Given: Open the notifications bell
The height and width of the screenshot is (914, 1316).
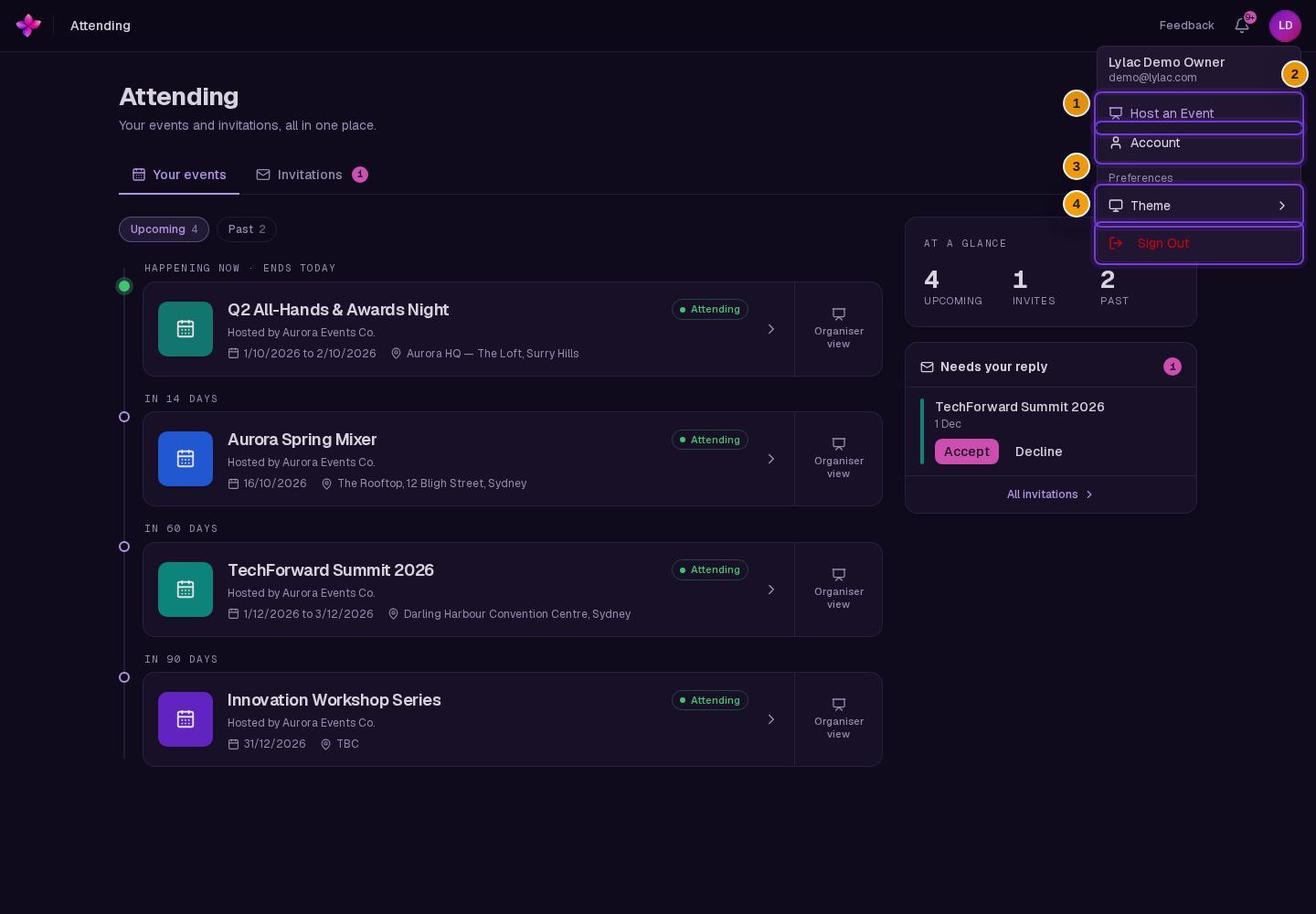Looking at the screenshot, I should (x=1242, y=26).
